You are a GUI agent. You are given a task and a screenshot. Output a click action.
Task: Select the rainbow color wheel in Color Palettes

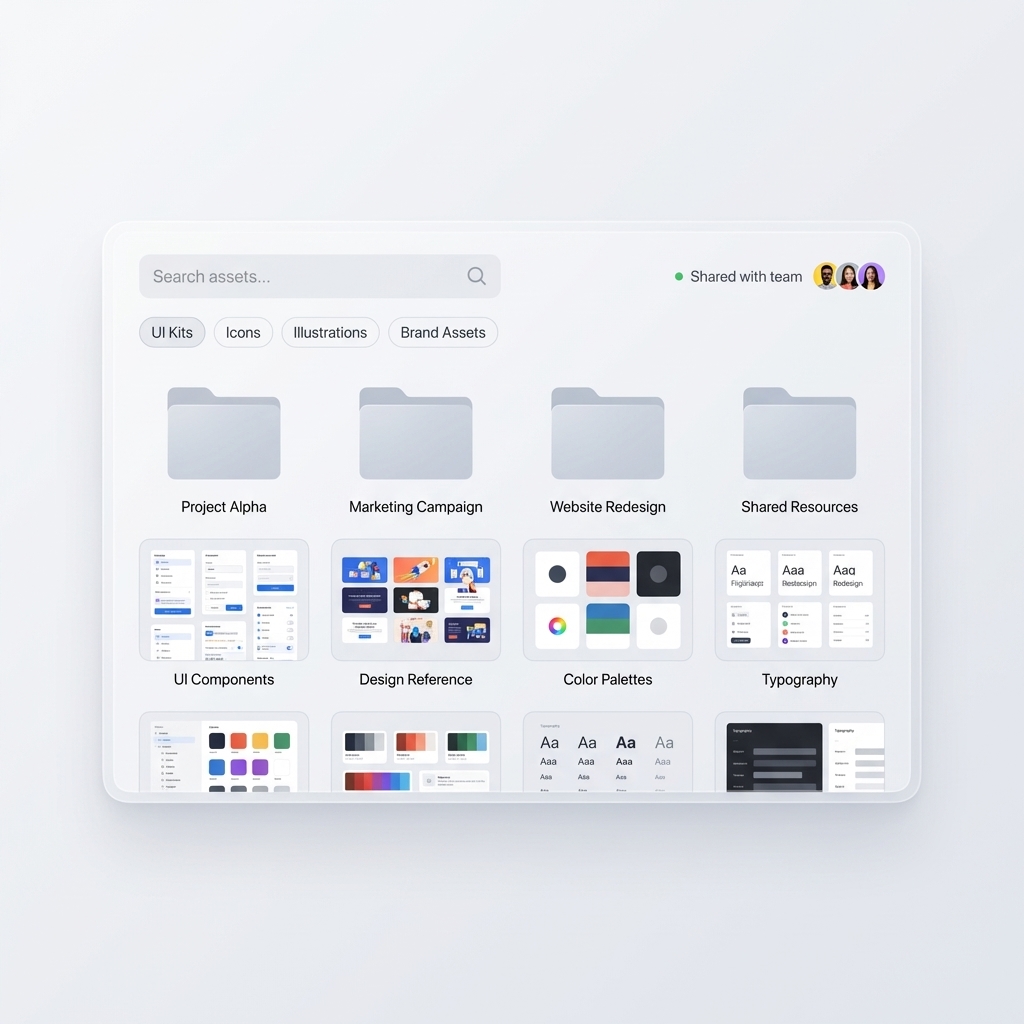click(557, 626)
